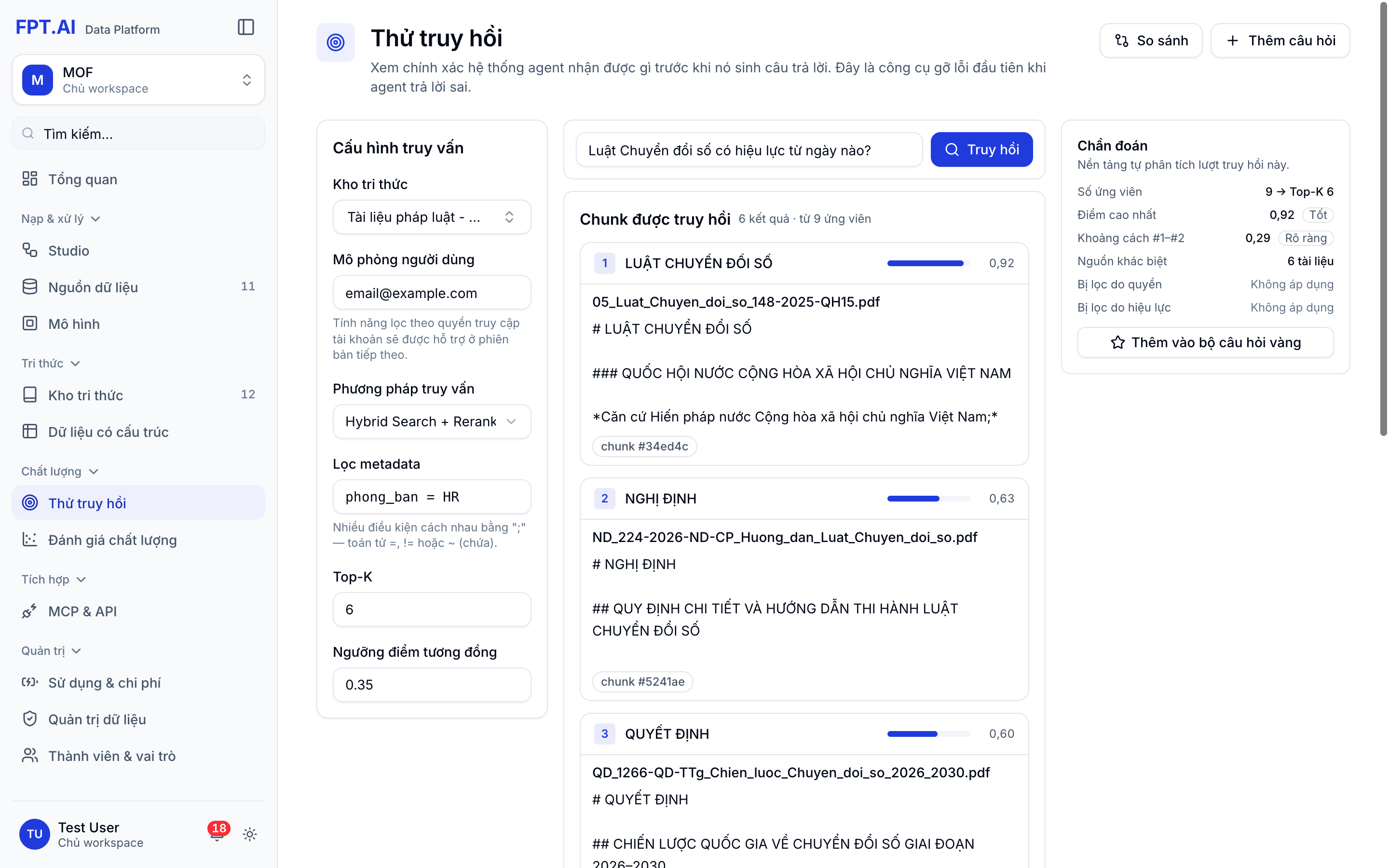Open the MCP & API plug icon
The height and width of the screenshot is (868, 1389).
click(x=30, y=611)
